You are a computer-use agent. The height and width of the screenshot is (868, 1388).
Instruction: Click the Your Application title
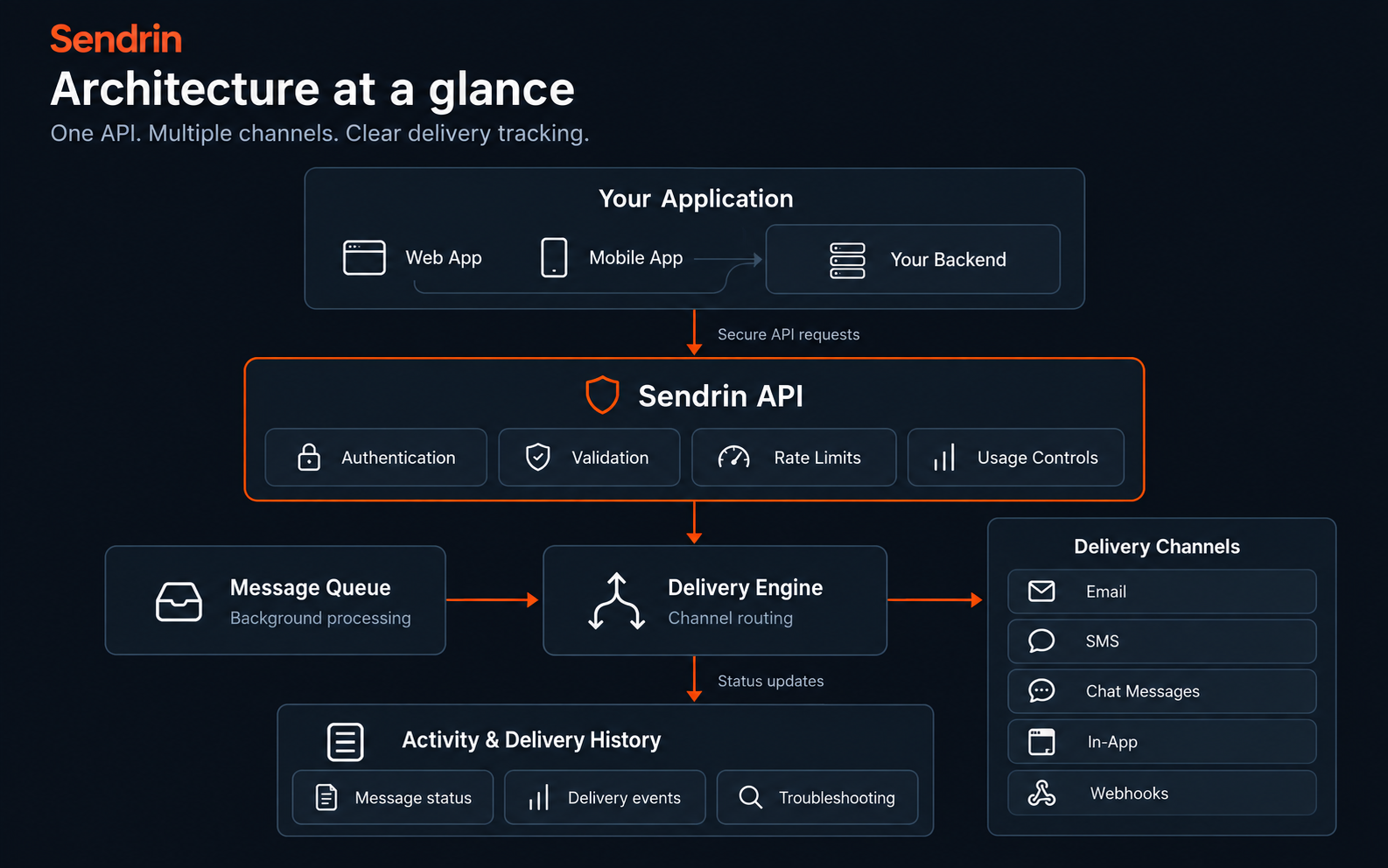696,199
